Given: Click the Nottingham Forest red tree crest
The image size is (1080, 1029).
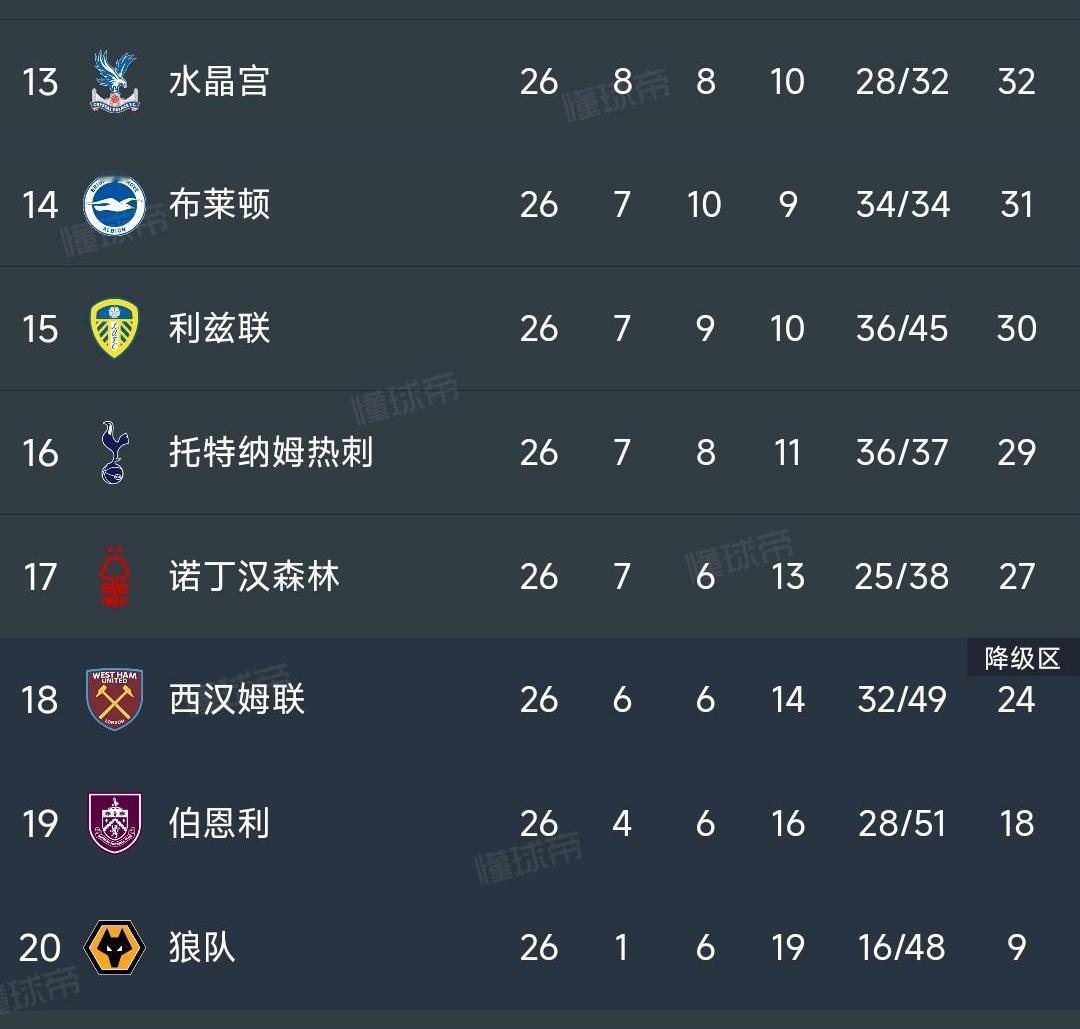Looking at the screenshot, I should [114, 577].
